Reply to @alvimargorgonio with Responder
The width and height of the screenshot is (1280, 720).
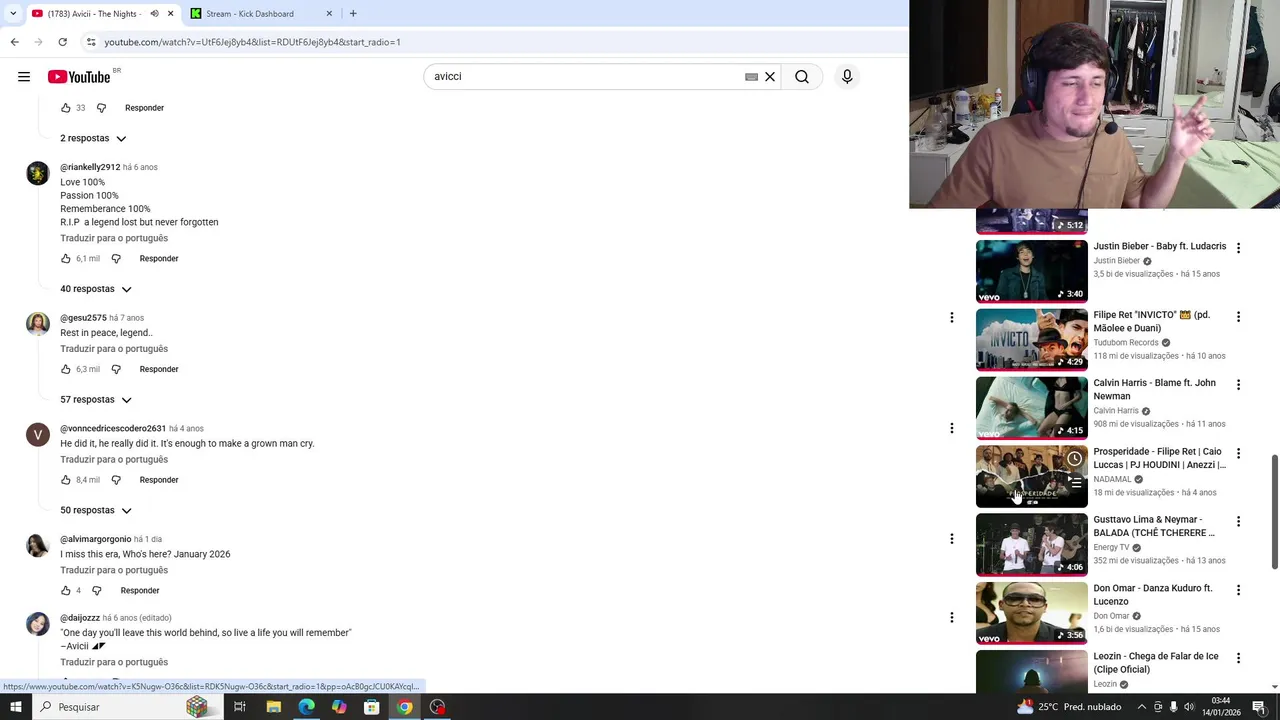tap(140, 591)
